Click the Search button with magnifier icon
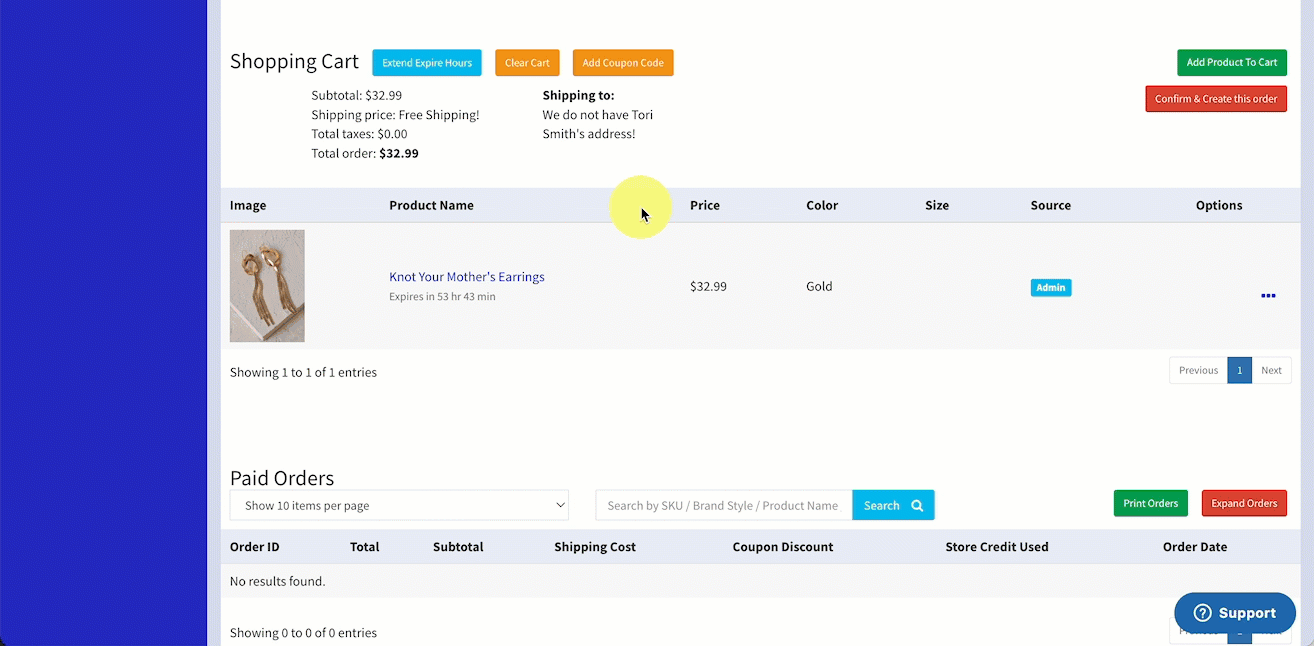 click(x=892, y=505)
